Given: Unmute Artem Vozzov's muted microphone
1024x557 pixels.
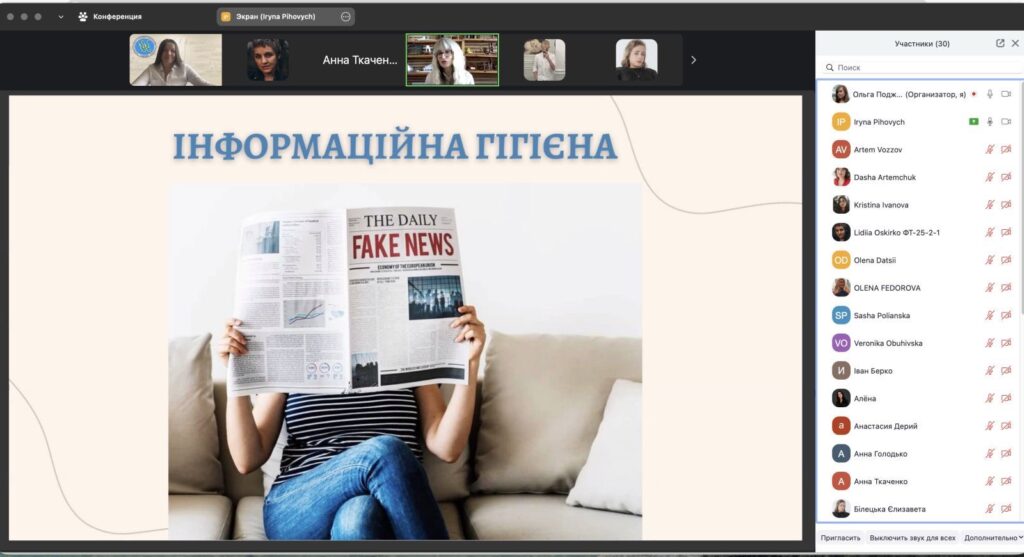Looking at the screenshot, I should click(990, 149).
